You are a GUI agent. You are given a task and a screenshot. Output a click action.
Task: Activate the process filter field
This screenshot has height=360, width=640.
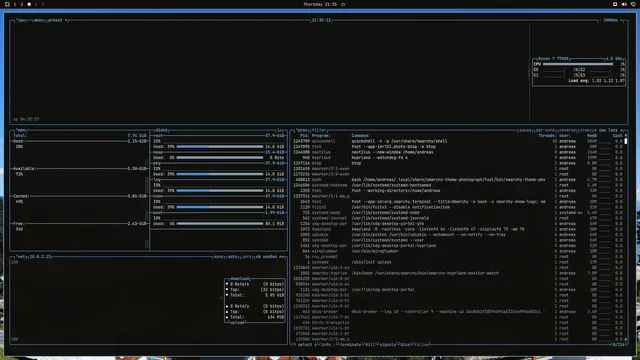click(x=319, y=130)
